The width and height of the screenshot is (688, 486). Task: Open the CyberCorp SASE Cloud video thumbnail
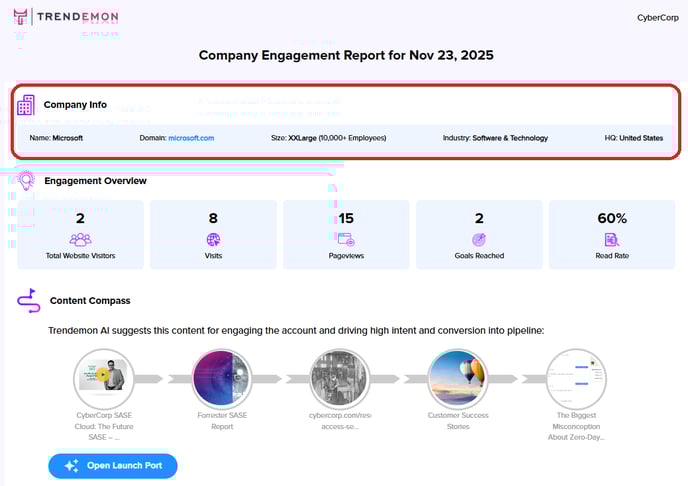point(104,379)
